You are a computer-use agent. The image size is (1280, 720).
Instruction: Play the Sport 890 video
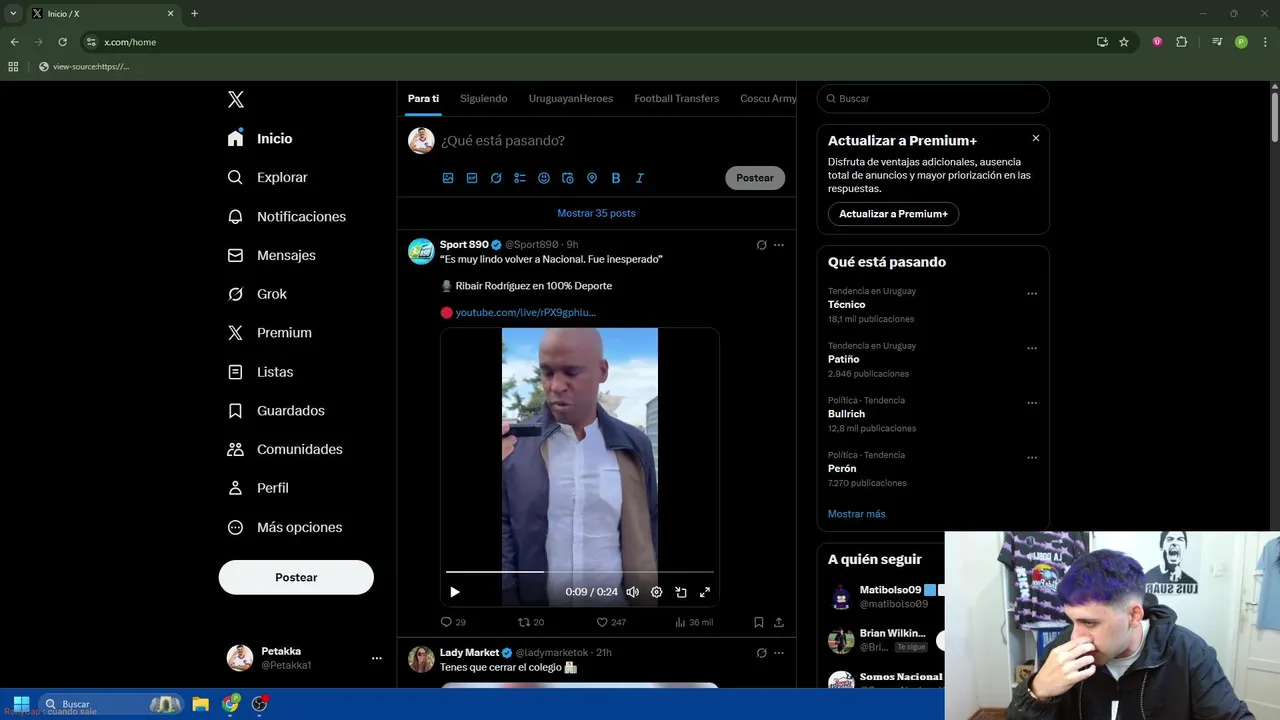tap(455, 592)
